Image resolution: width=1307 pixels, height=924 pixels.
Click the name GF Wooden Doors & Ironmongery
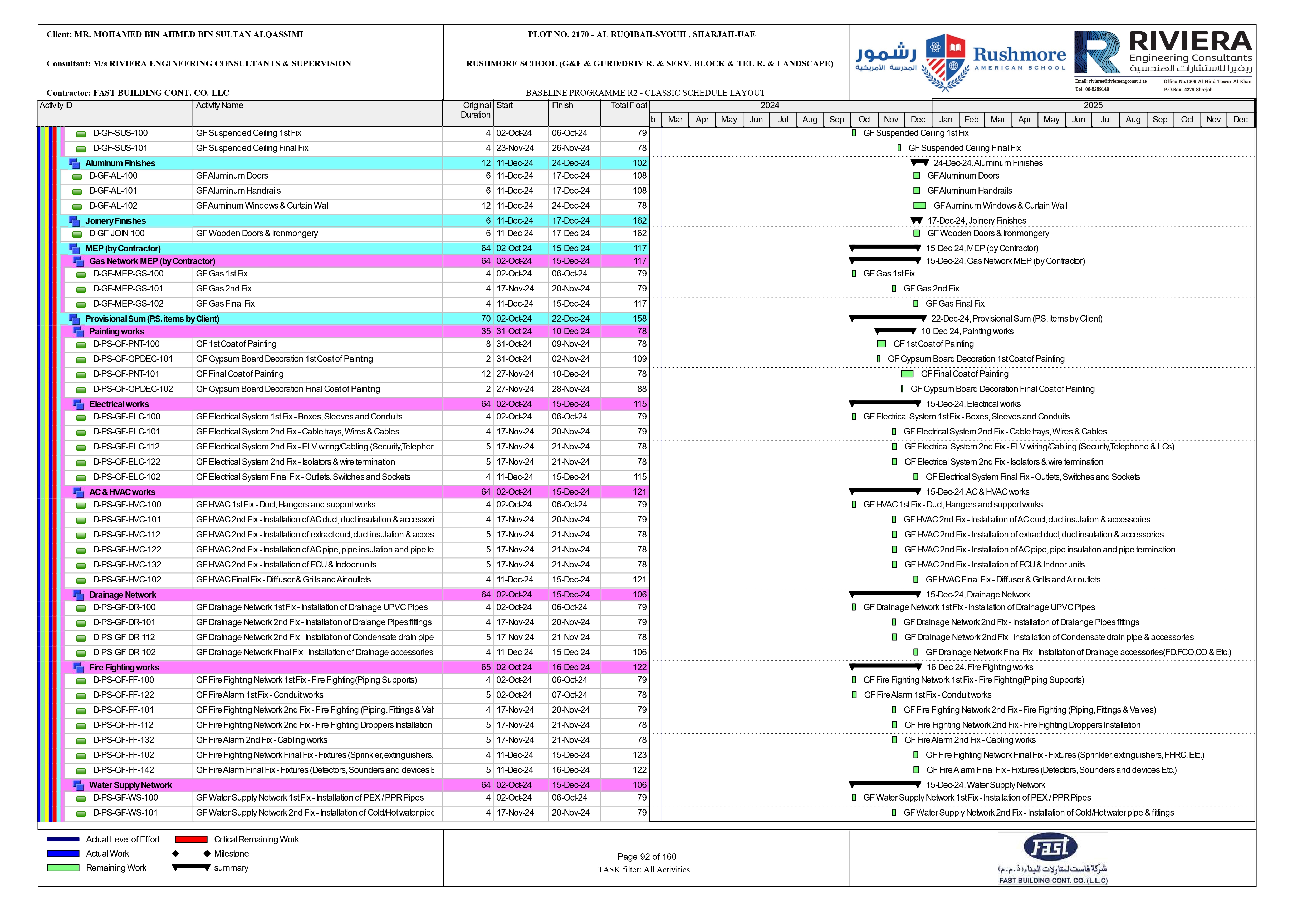click(x=257, y=234)
